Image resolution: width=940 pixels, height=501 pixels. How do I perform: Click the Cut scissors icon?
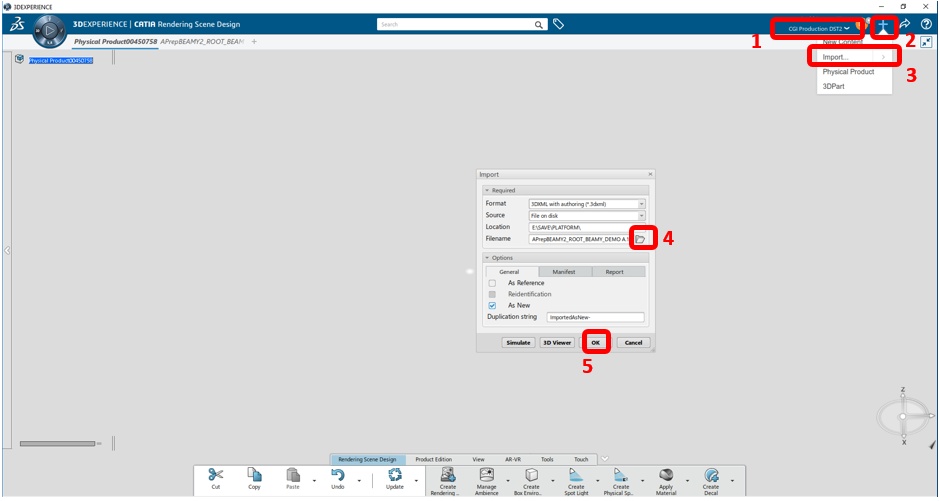click(x=215, y=475)
